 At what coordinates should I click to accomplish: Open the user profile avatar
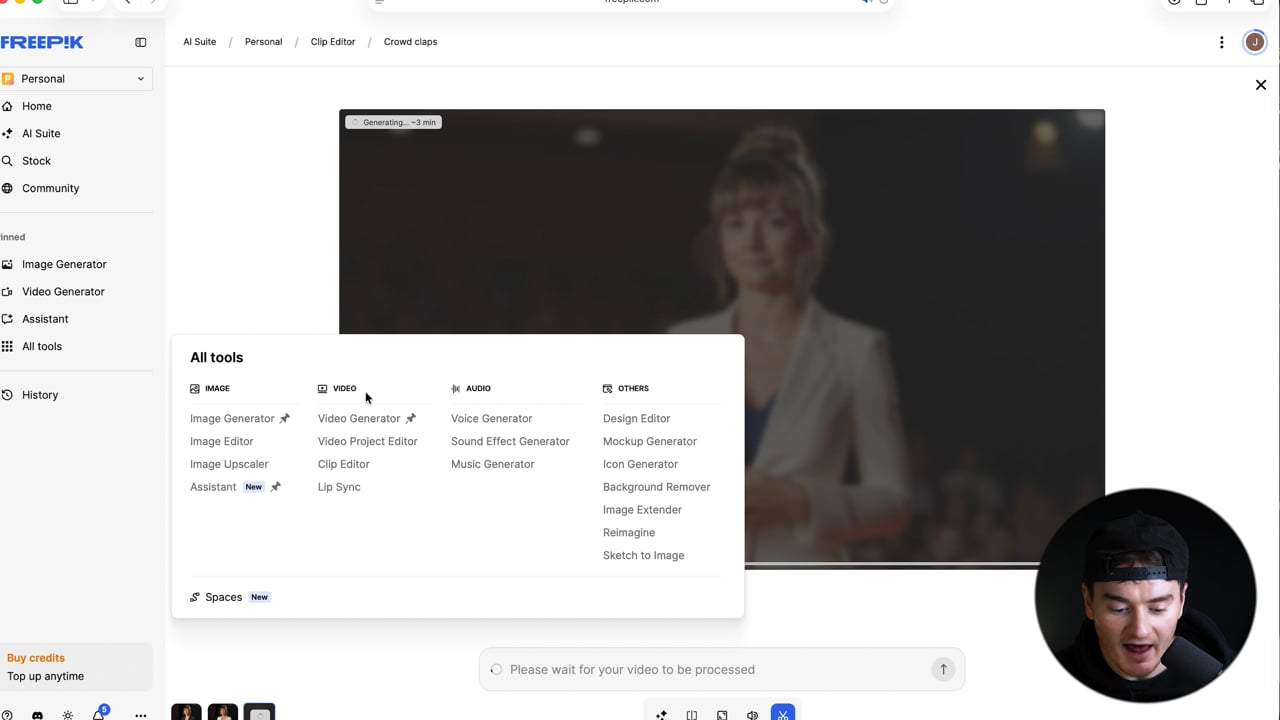click(x=1254, y=42)
